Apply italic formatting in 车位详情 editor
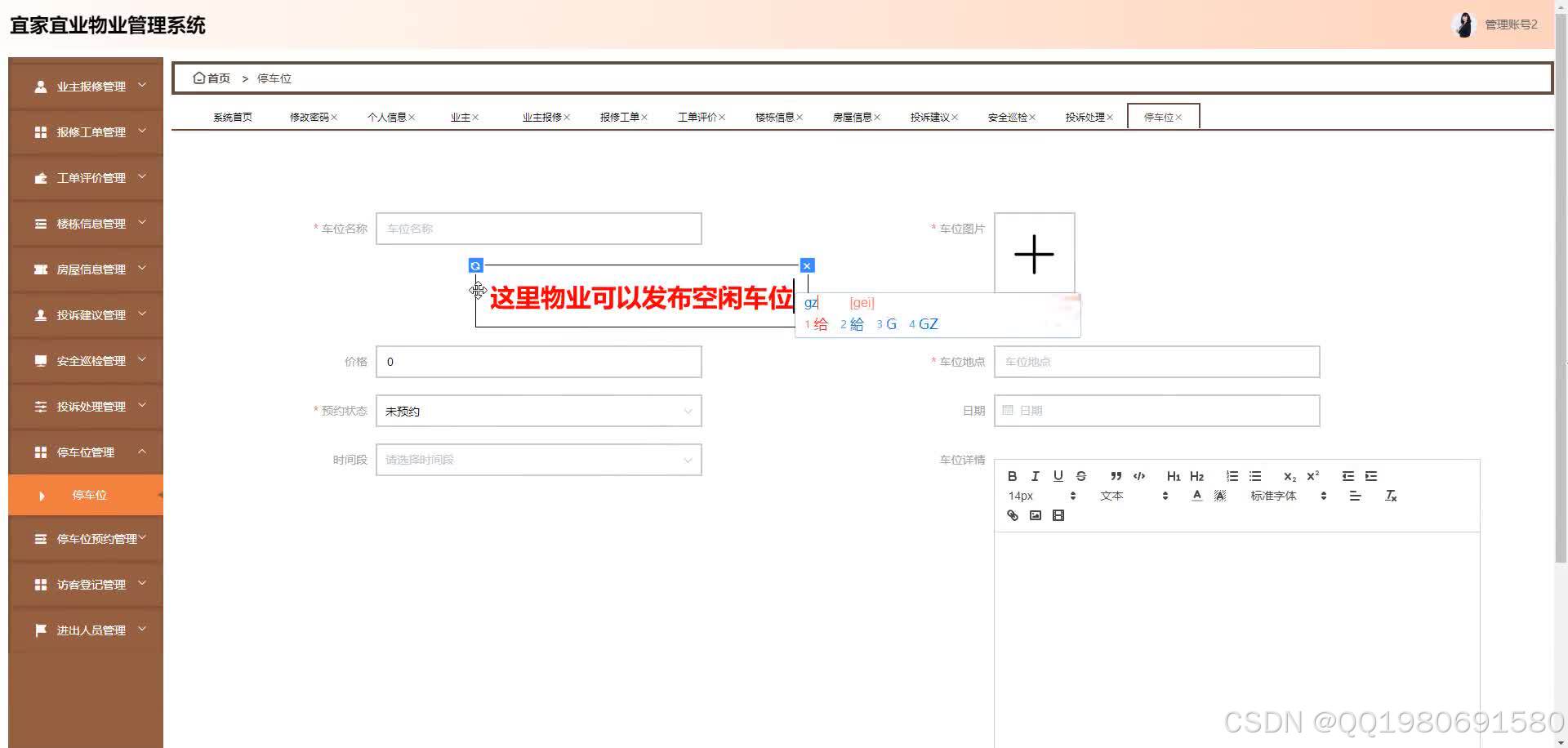 [1035, 476]
